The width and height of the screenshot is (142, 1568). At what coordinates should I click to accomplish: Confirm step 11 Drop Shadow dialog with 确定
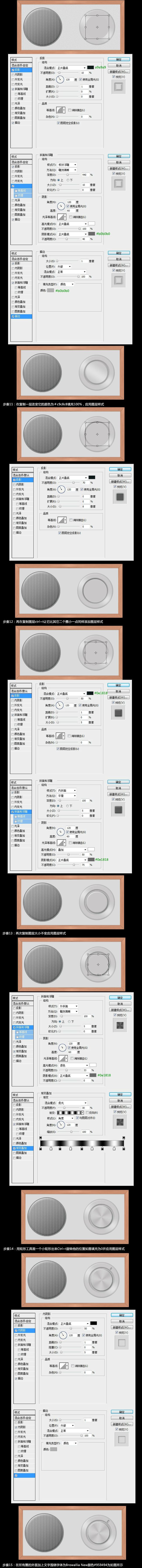pyautogui.click(x=120, y=469)
